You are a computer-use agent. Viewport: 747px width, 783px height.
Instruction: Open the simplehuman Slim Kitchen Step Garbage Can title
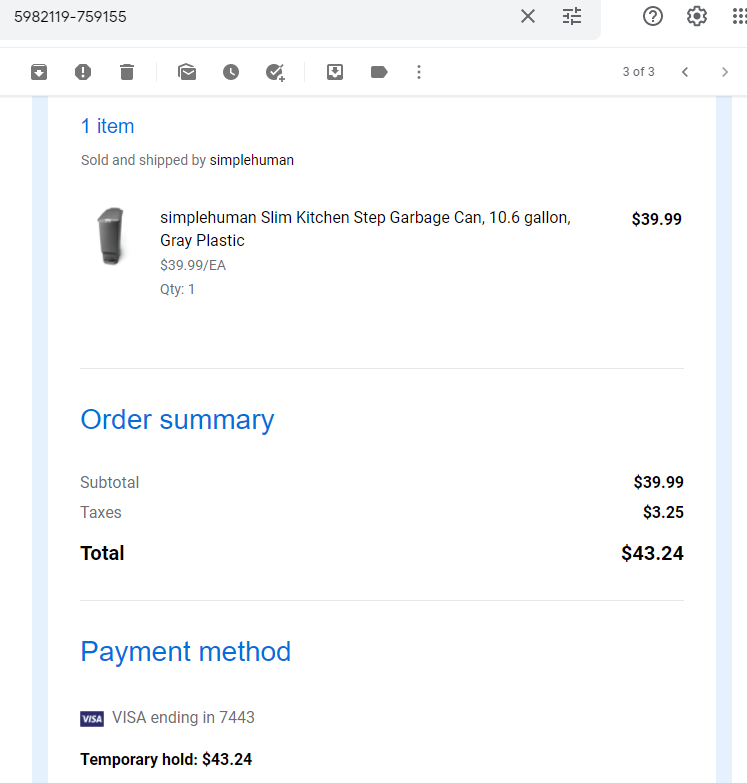click(x=366, y=229)
